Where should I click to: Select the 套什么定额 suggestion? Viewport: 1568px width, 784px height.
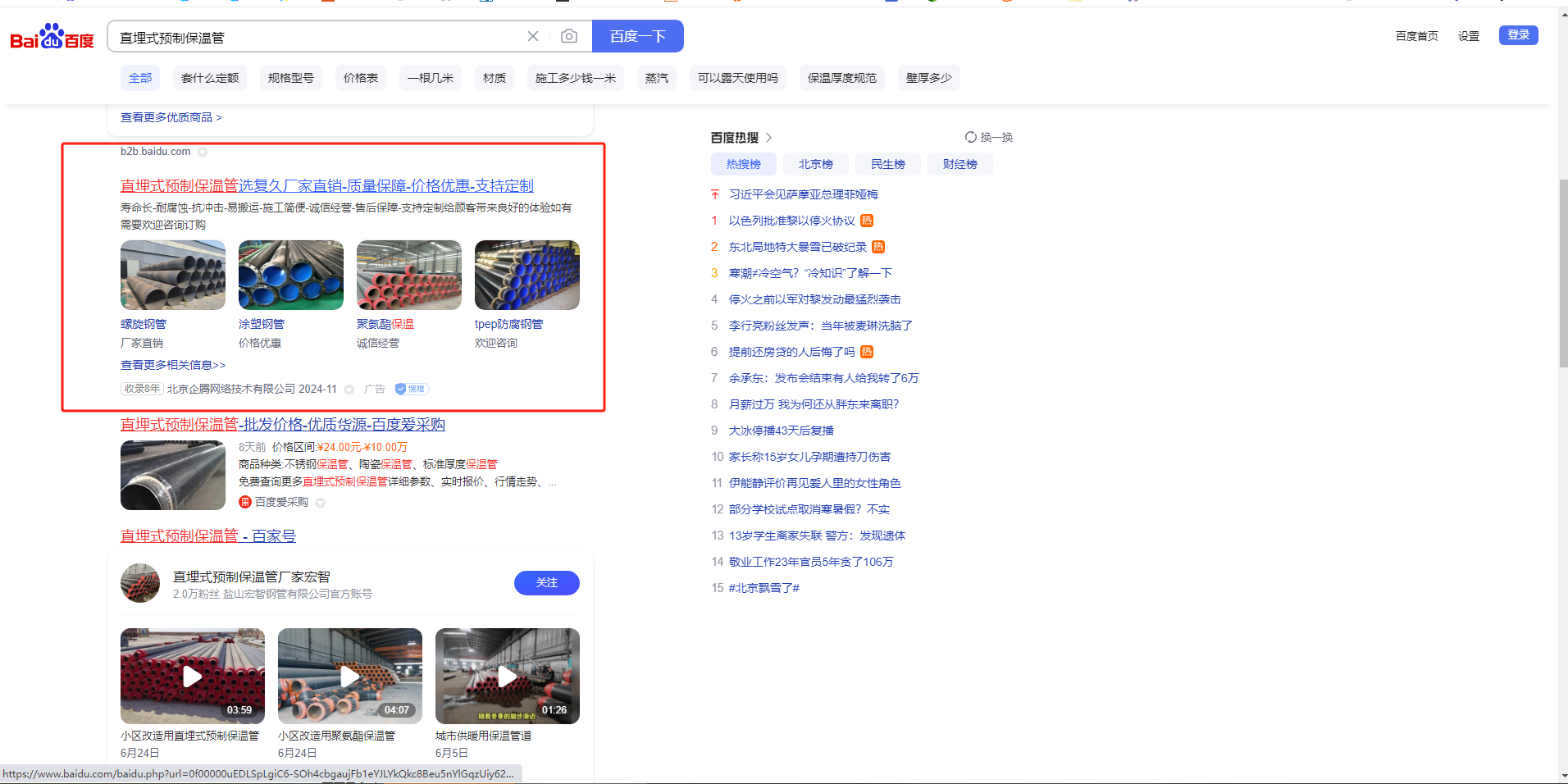click(210, 78)
